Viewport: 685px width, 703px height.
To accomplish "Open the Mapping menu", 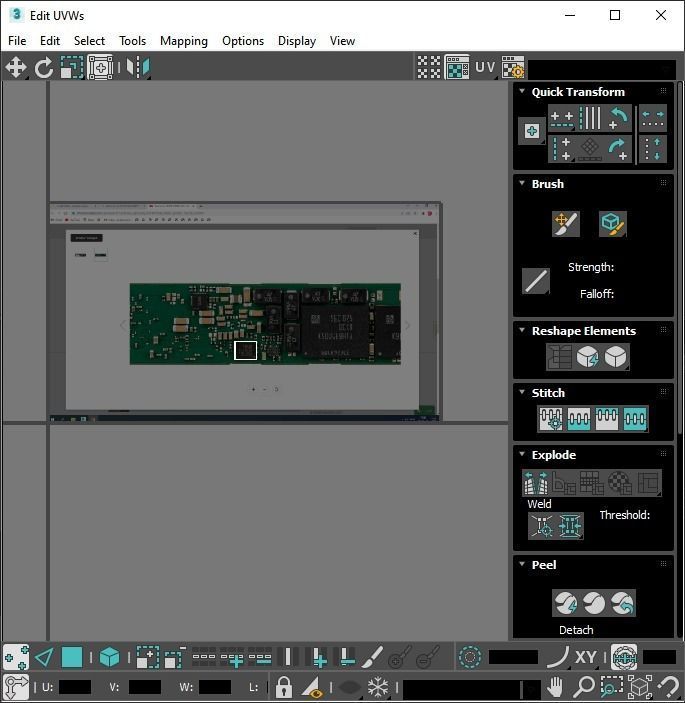I will pyautogui.click(x=184, y=41).
